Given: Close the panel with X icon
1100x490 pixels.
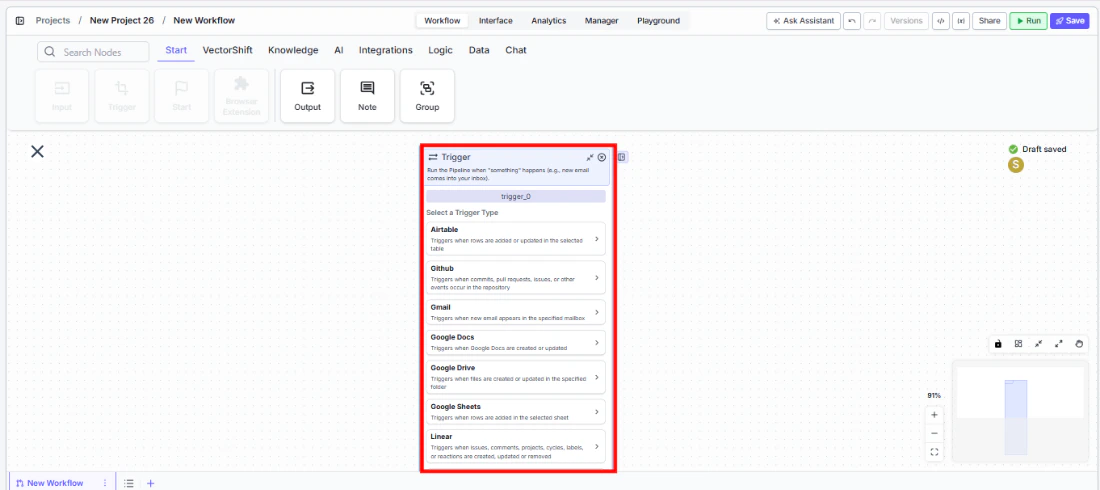Looking at the screenshot, I should [37, 151].
